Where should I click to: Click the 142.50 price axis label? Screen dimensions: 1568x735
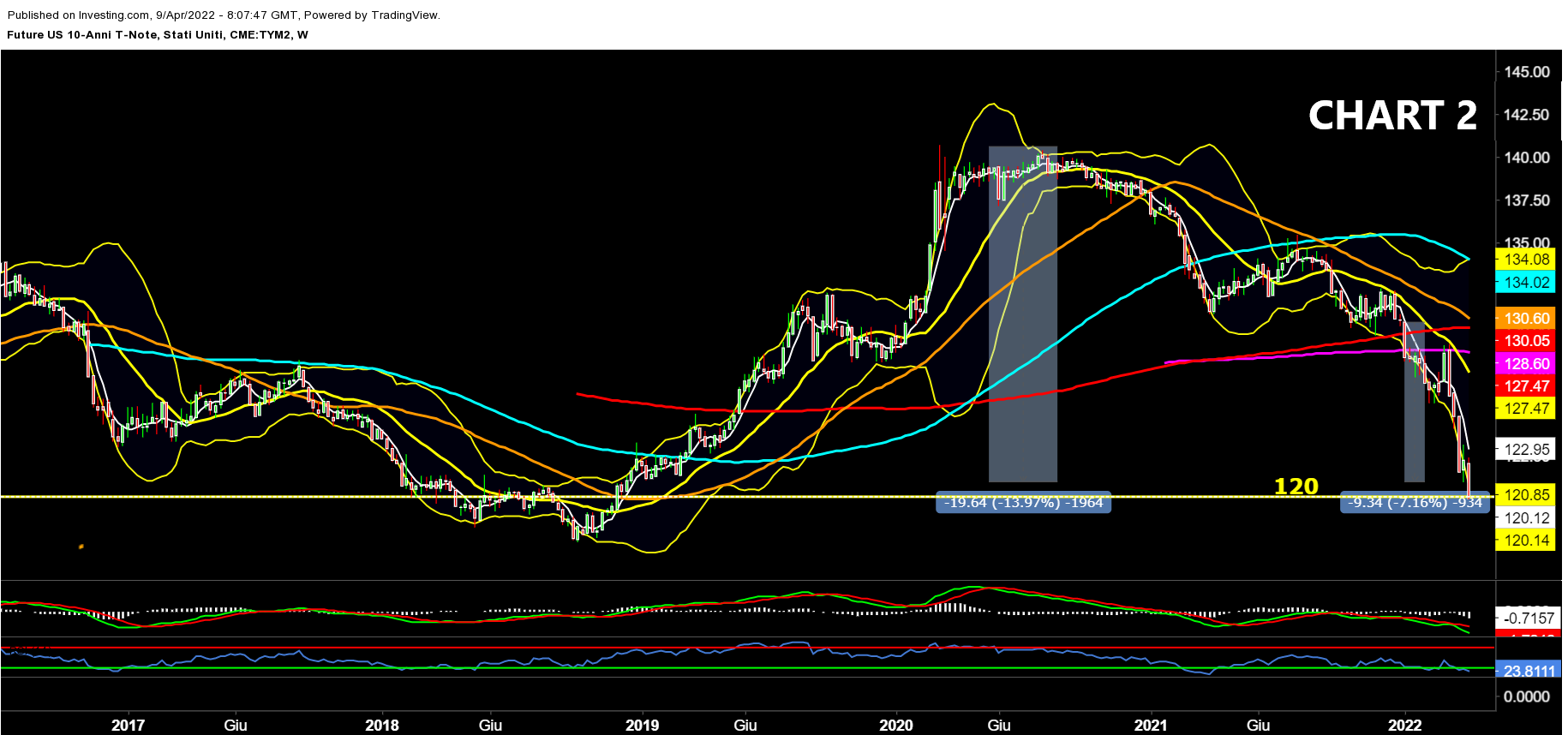click(x=1527, y=115)
